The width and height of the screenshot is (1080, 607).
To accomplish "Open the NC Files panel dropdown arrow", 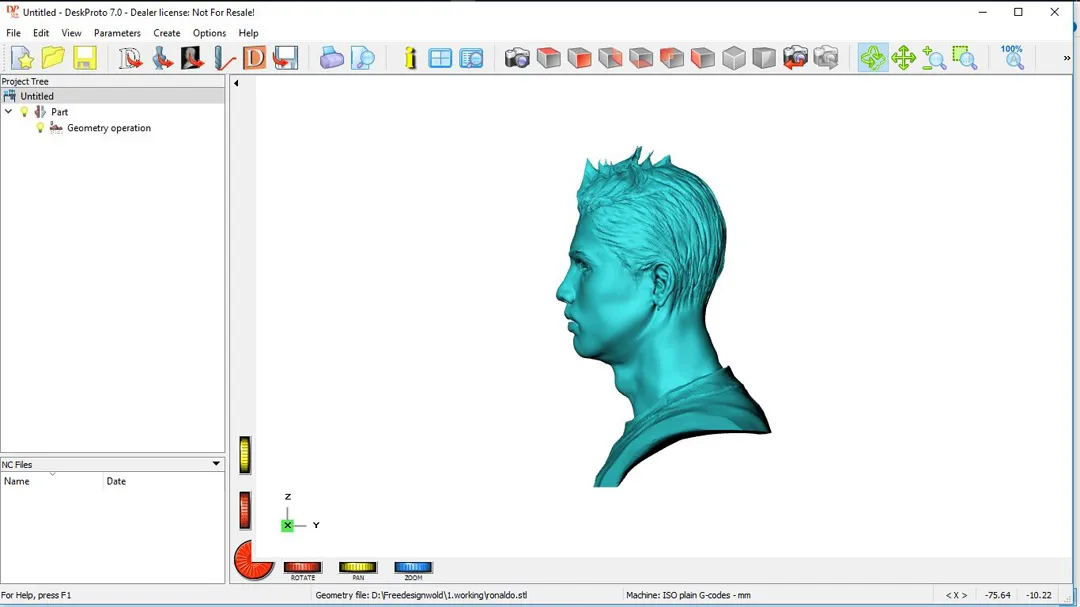I will [216, 464].
